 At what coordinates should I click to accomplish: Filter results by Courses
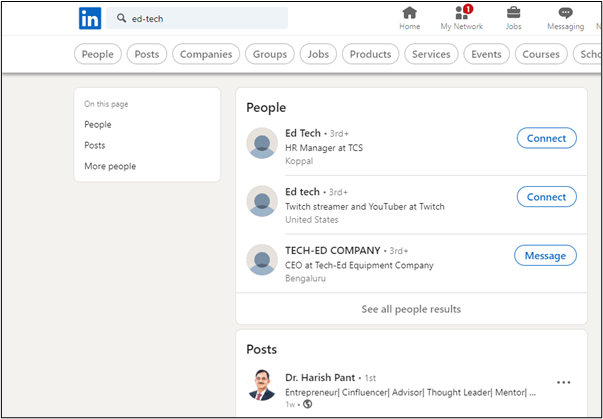click(x=541, y=54)
